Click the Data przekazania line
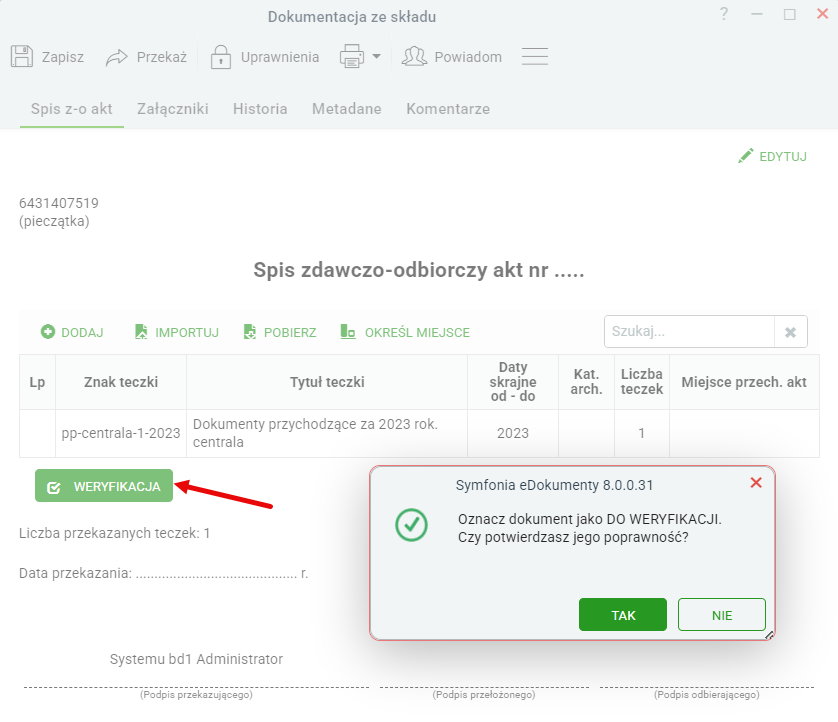 (x=164, y=573)
